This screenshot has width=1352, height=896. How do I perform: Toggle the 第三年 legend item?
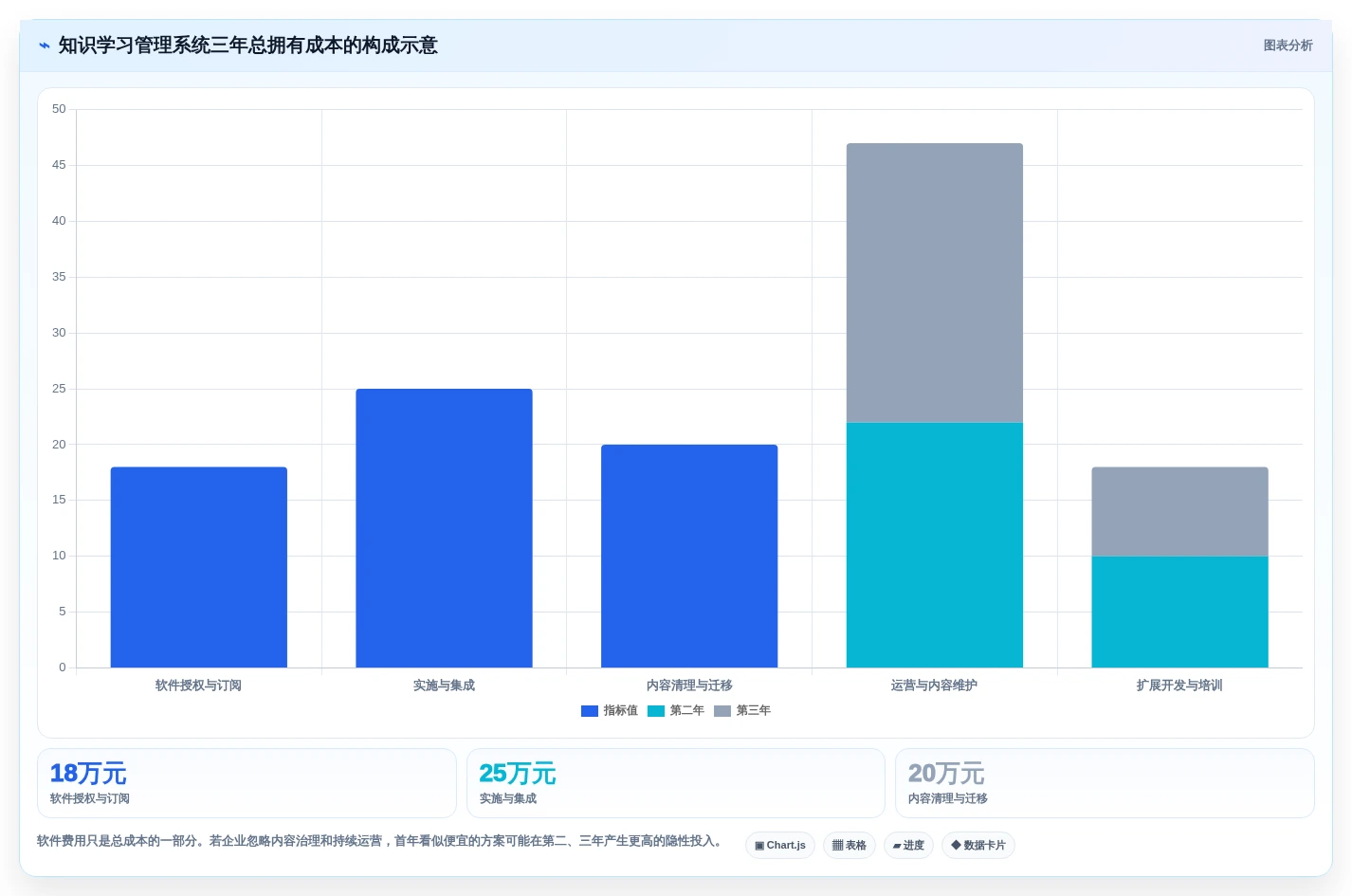pyautogui.click(x=742, y=710)
